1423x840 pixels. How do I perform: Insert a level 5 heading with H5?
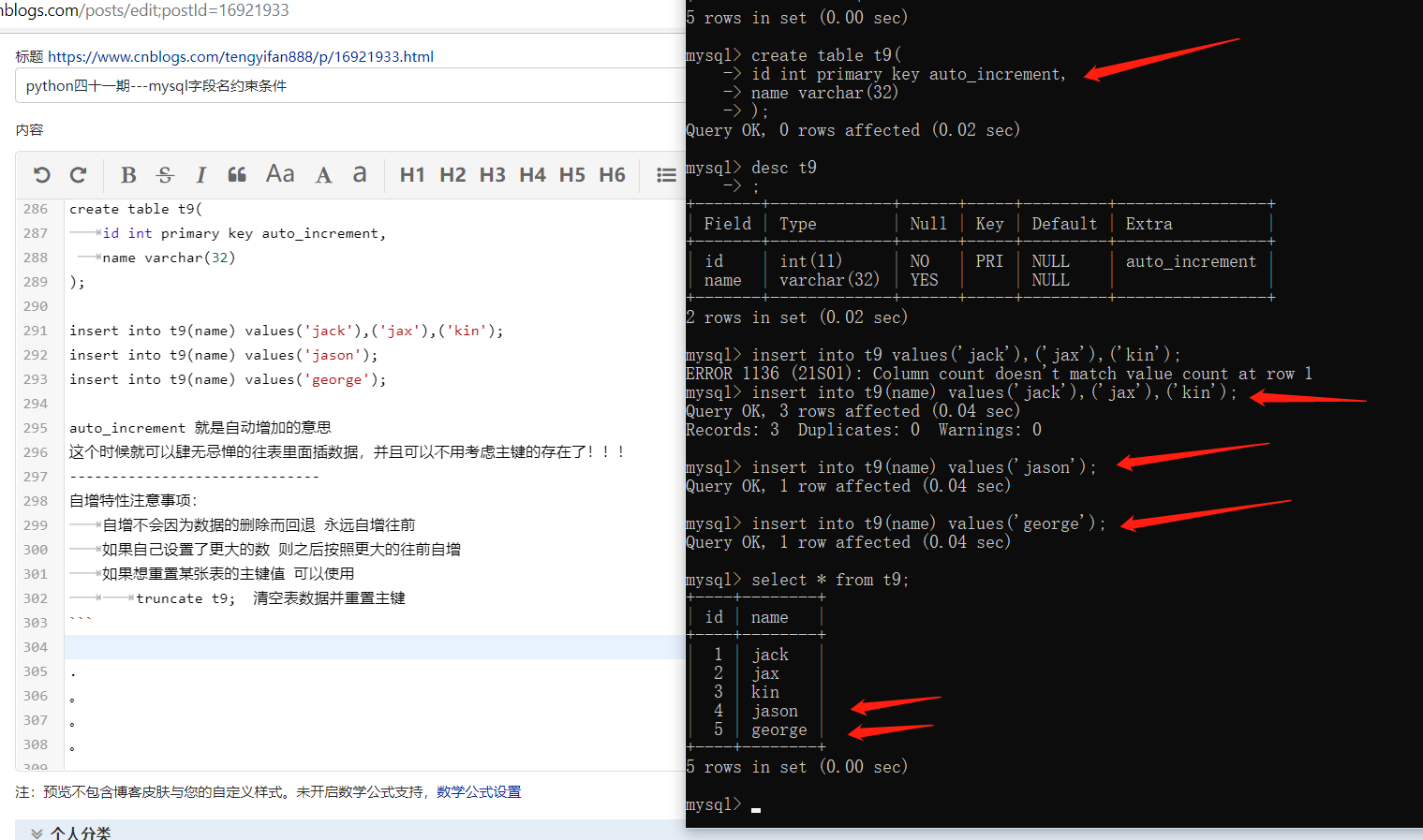point(572,175)
